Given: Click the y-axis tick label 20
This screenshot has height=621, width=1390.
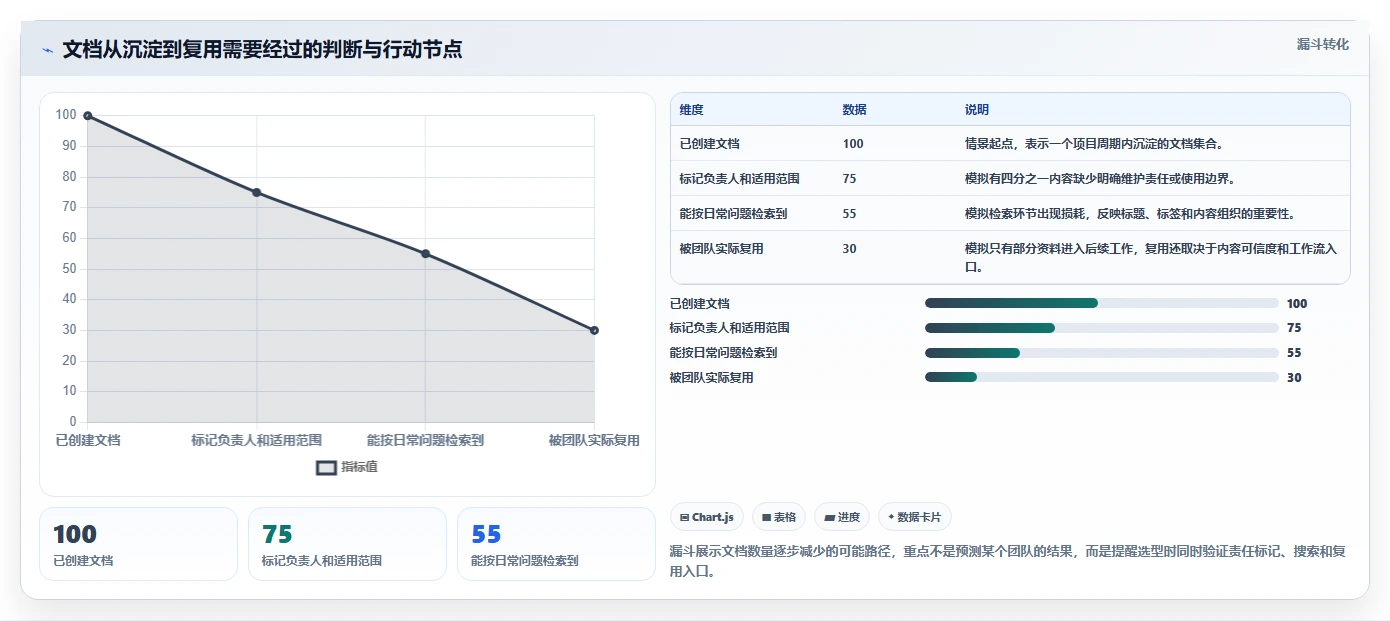Looking at the screenshot, I should 69,361.
